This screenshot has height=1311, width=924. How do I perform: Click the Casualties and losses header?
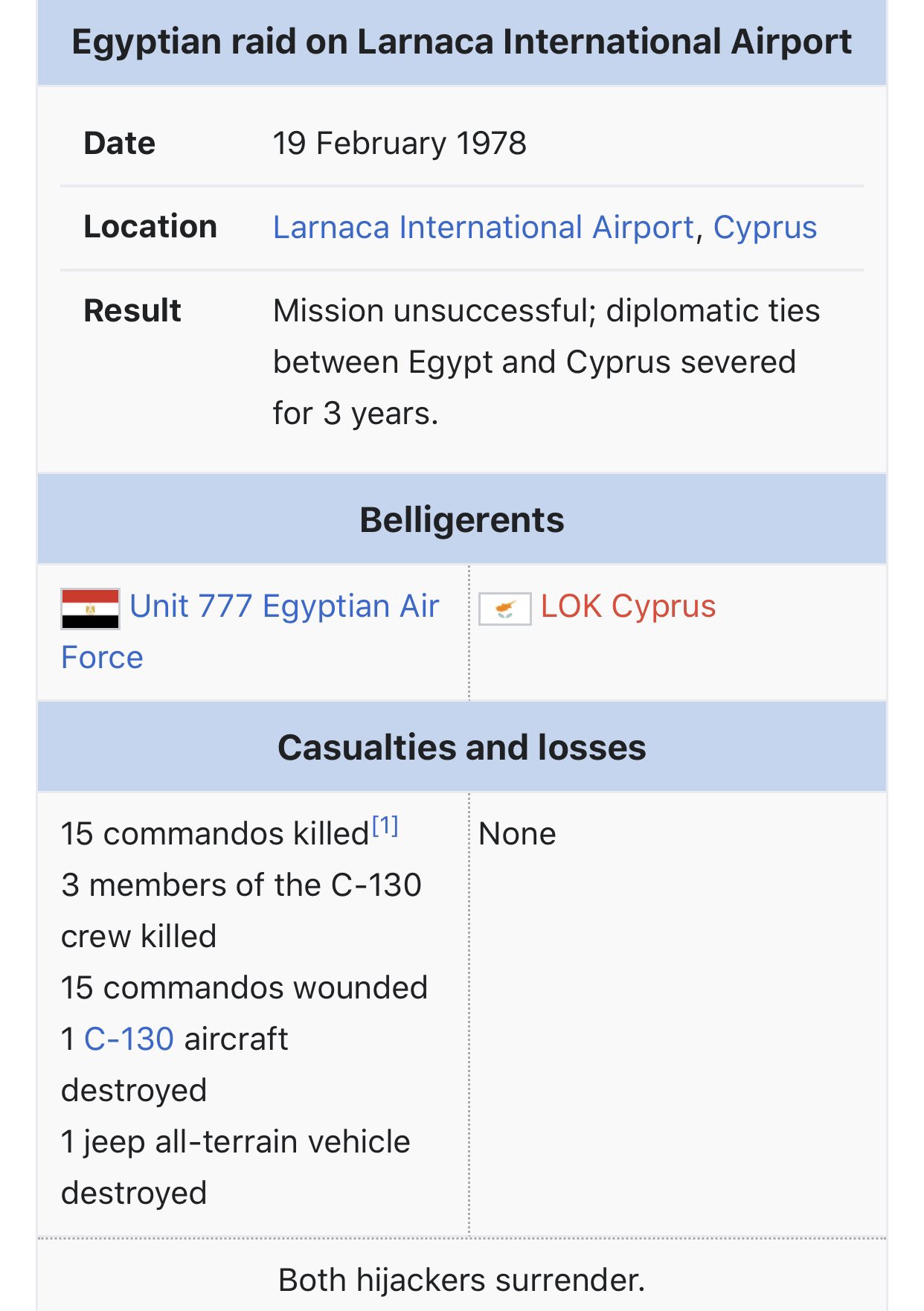[462, 747]
